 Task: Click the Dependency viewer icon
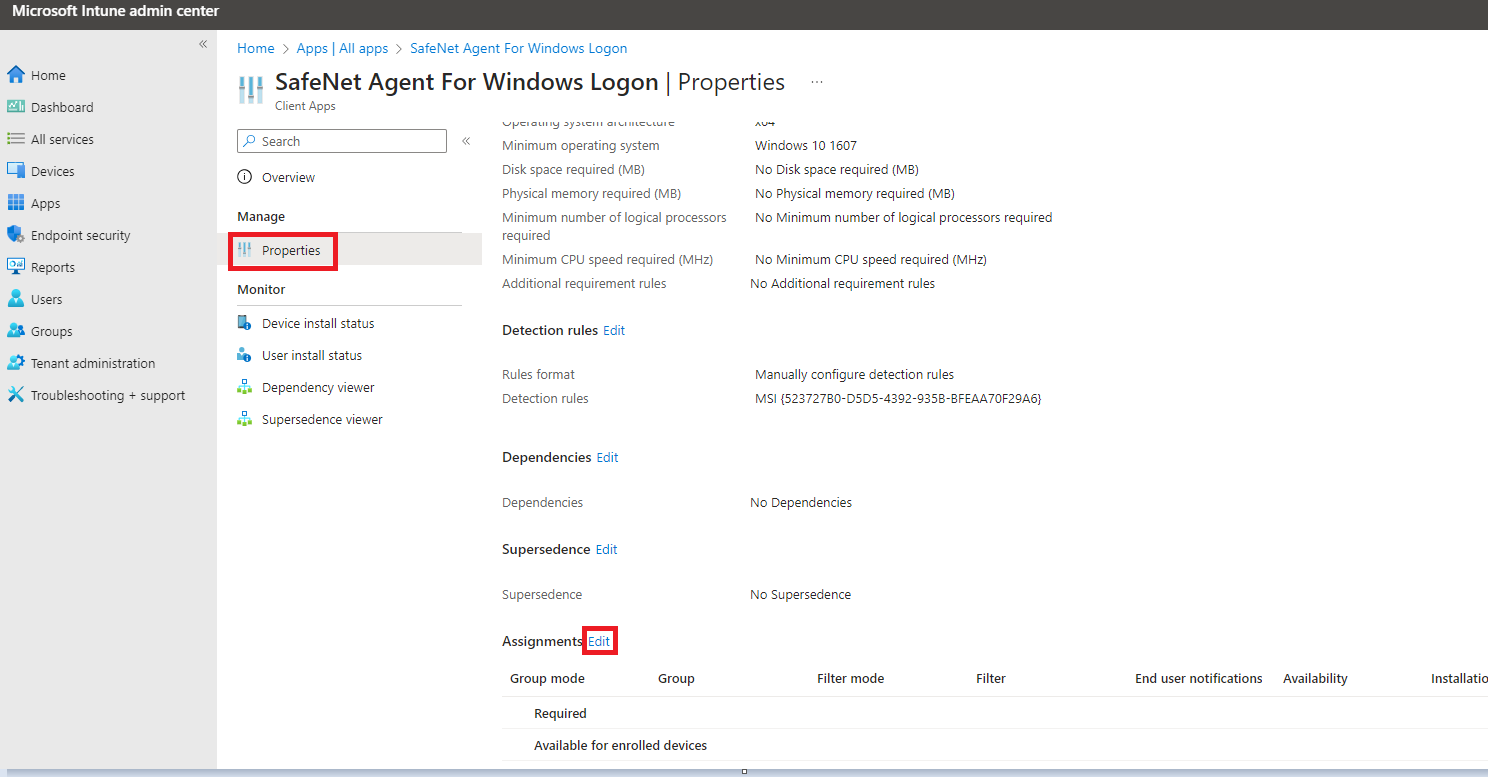245,387
